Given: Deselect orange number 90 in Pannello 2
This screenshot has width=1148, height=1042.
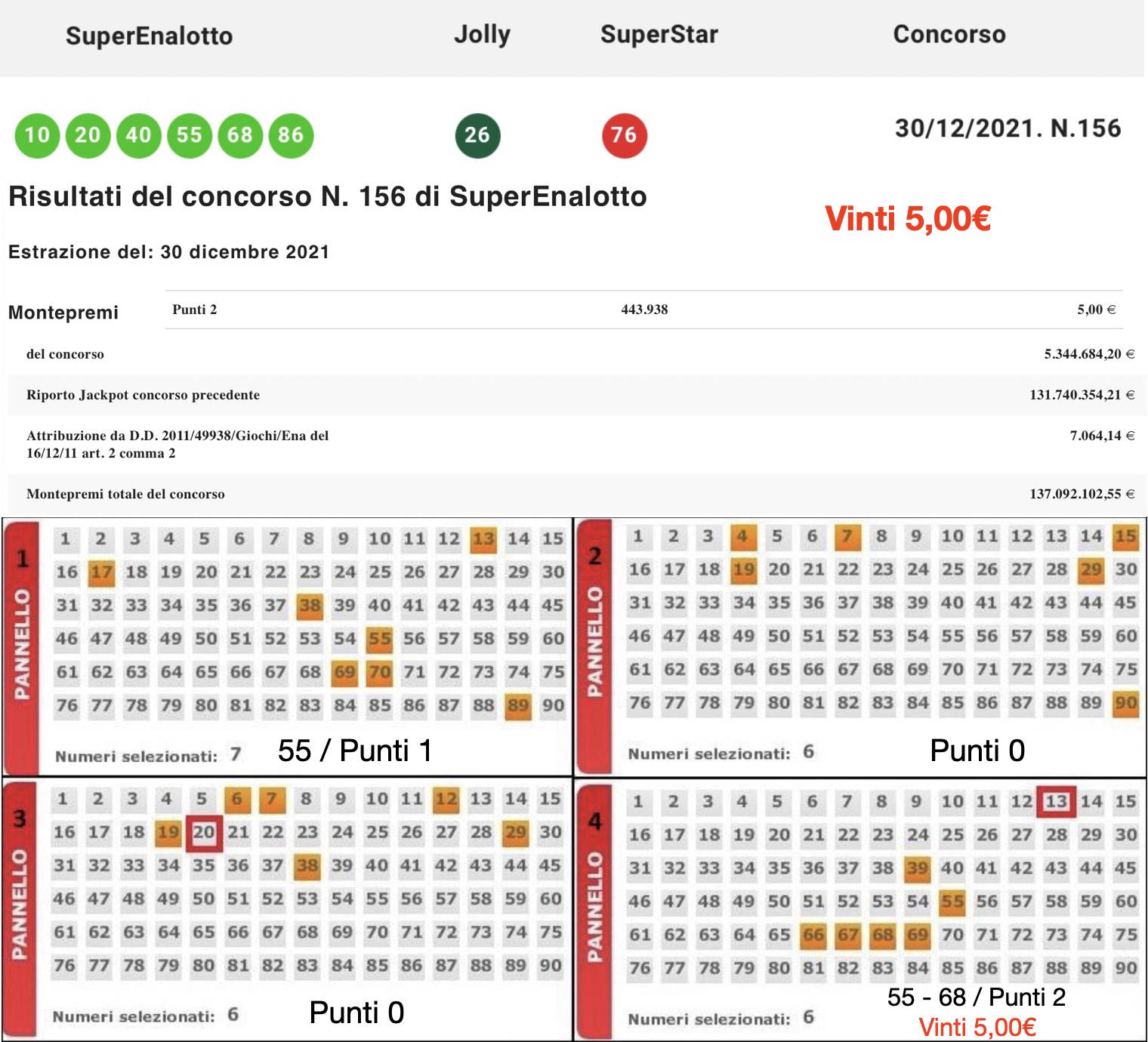Looking at the screenshot, I should [1125, 703].
